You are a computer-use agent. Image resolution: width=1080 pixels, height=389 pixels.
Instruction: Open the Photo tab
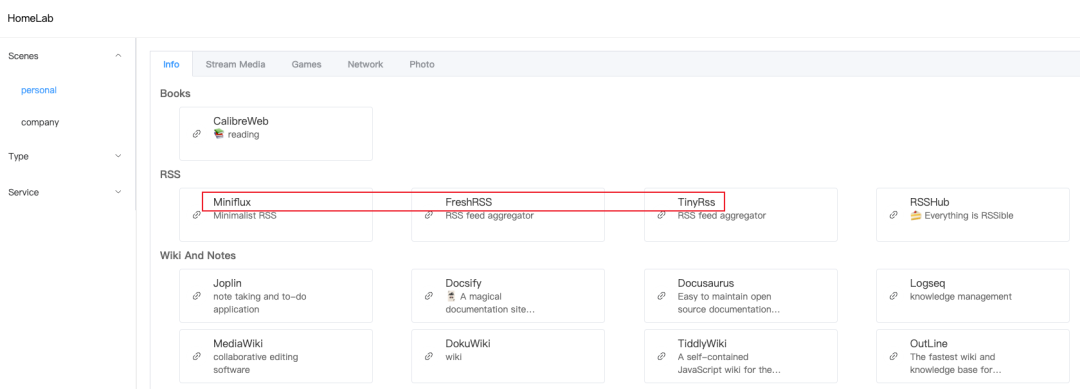[x=422, y=64]
